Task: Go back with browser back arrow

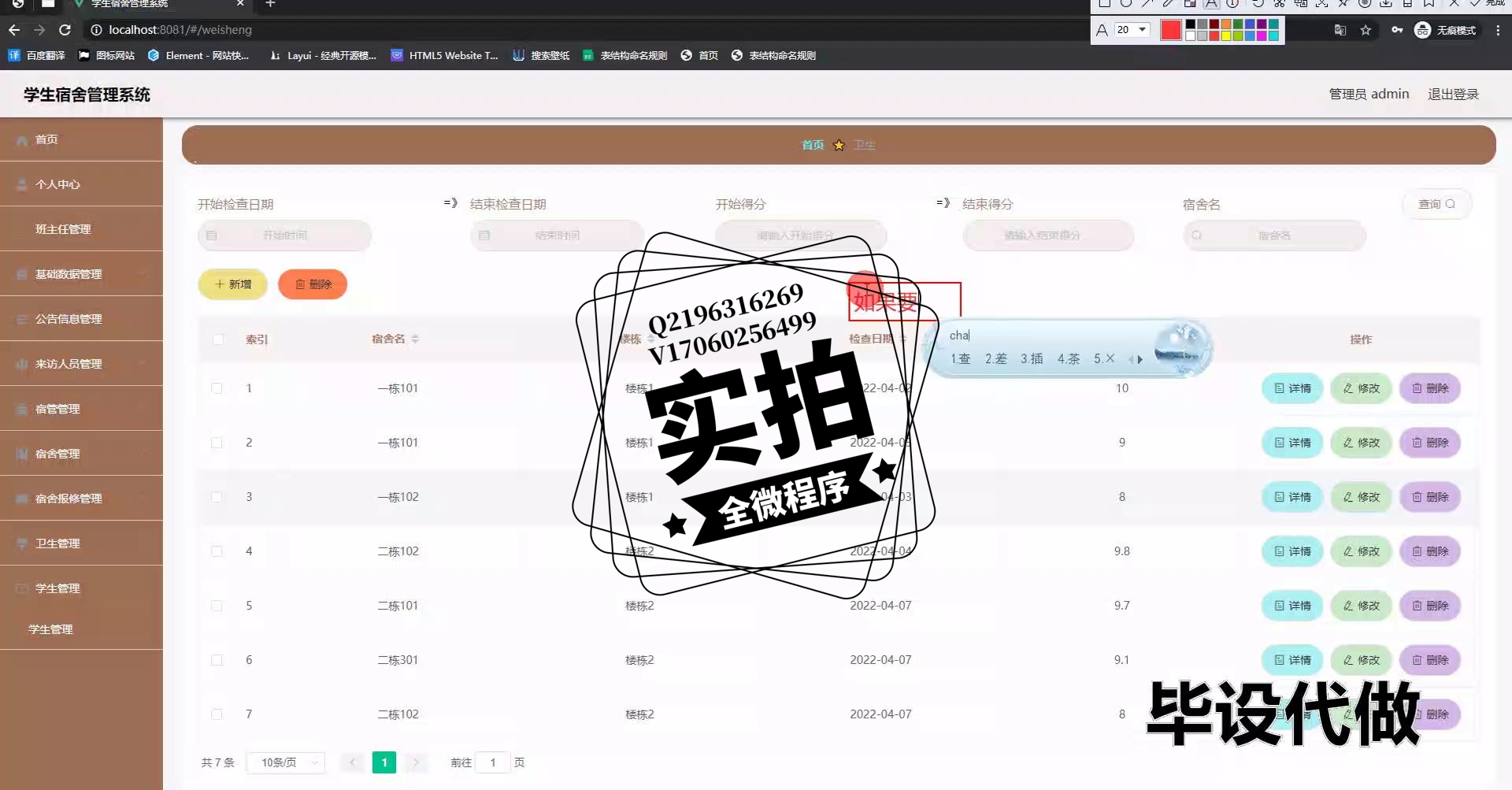Action: coord(14,30)
